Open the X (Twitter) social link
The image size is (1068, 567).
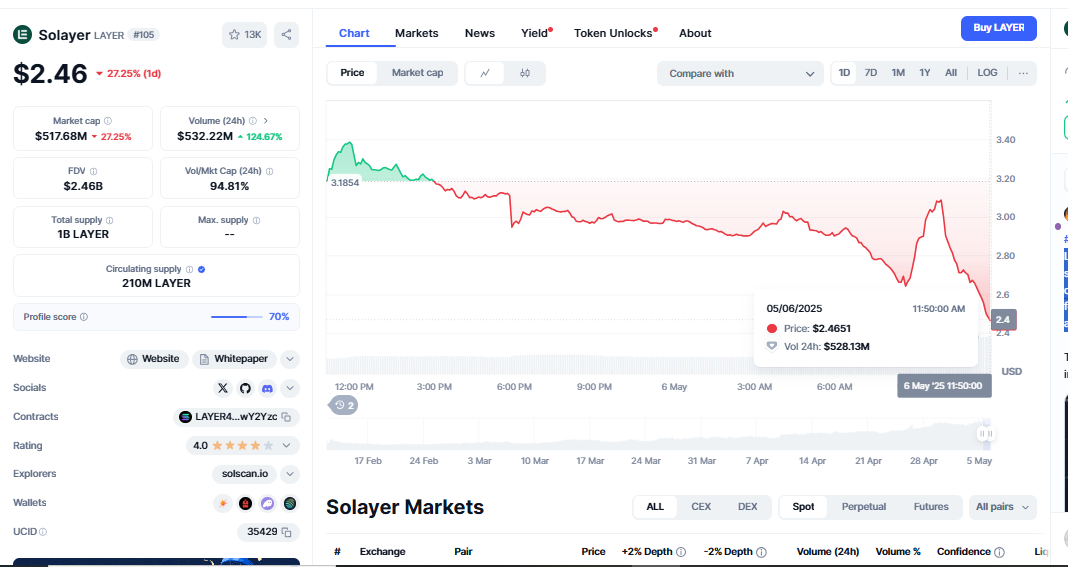223,388
